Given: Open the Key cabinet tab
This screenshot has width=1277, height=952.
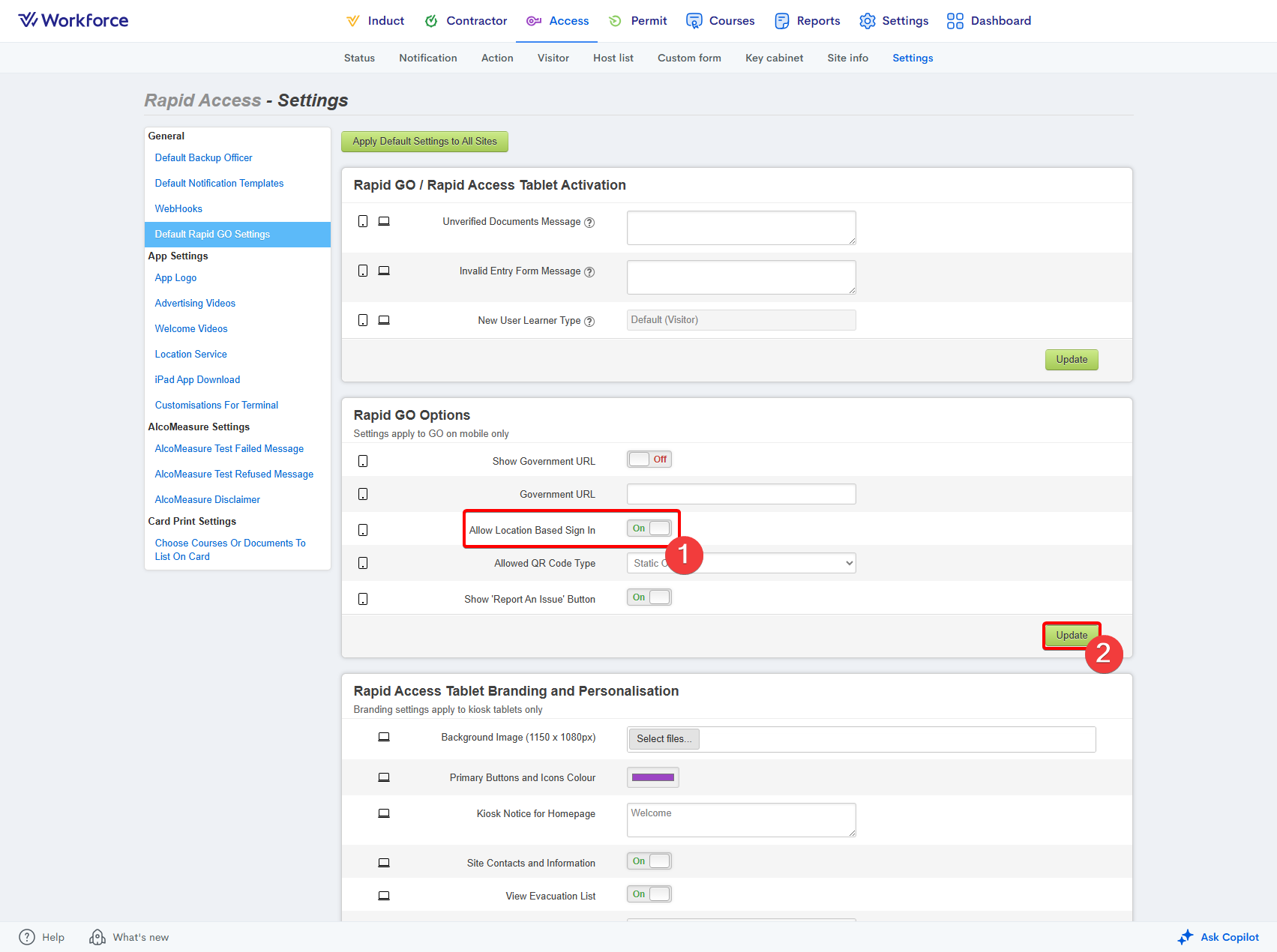Looking at the screenshot, I should 774,58.
